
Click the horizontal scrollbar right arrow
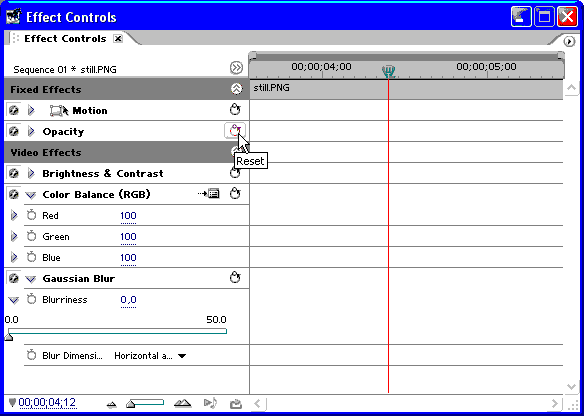point(555,403)
